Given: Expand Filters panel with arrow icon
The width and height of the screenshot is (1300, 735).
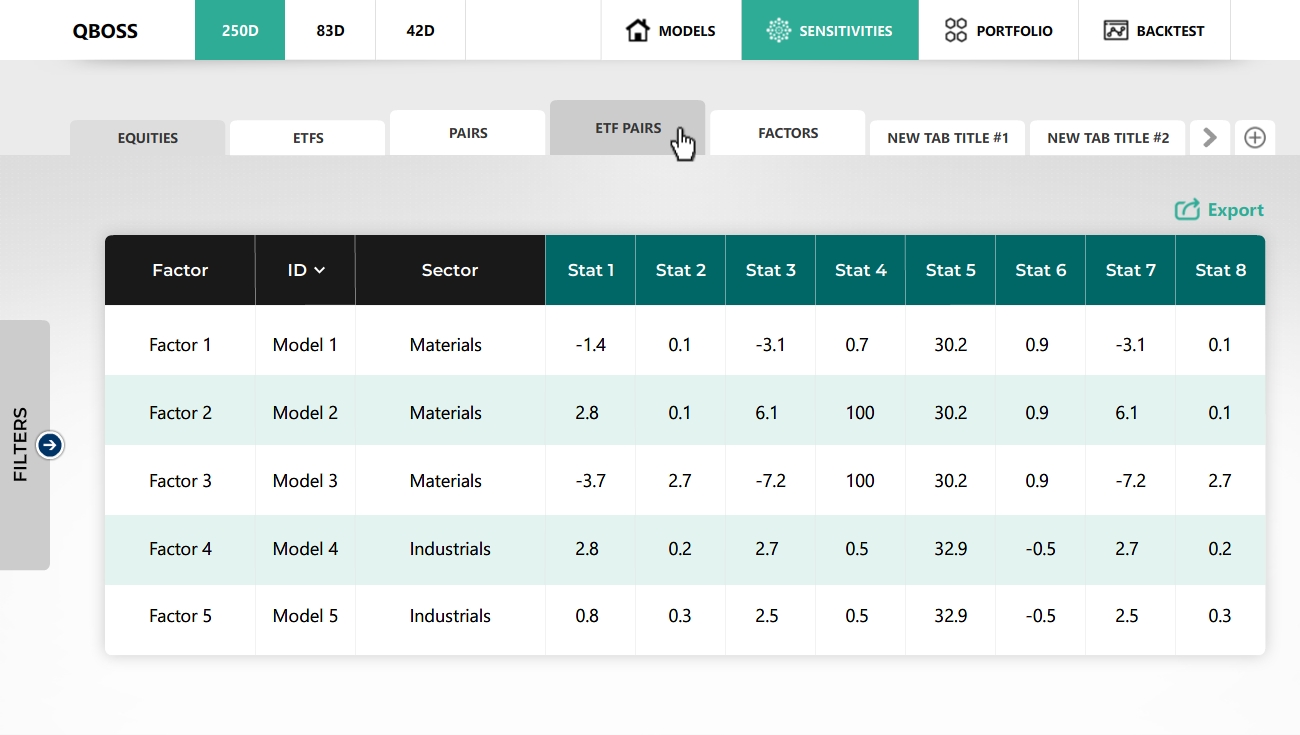Looking at the screenshot, I should point(50,445).
